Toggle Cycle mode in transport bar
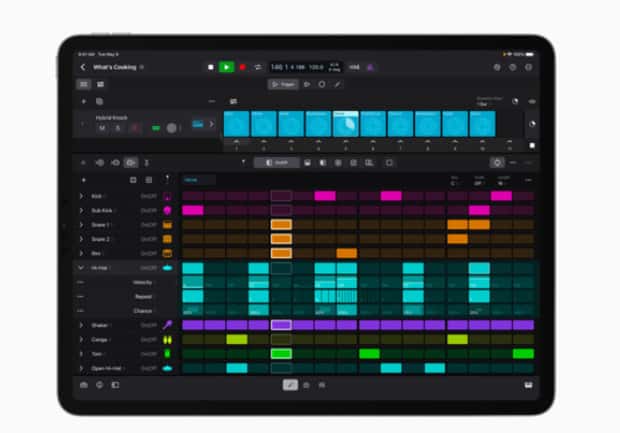The width and height of the screenshot is (620, 433). (x=258, y=67)
